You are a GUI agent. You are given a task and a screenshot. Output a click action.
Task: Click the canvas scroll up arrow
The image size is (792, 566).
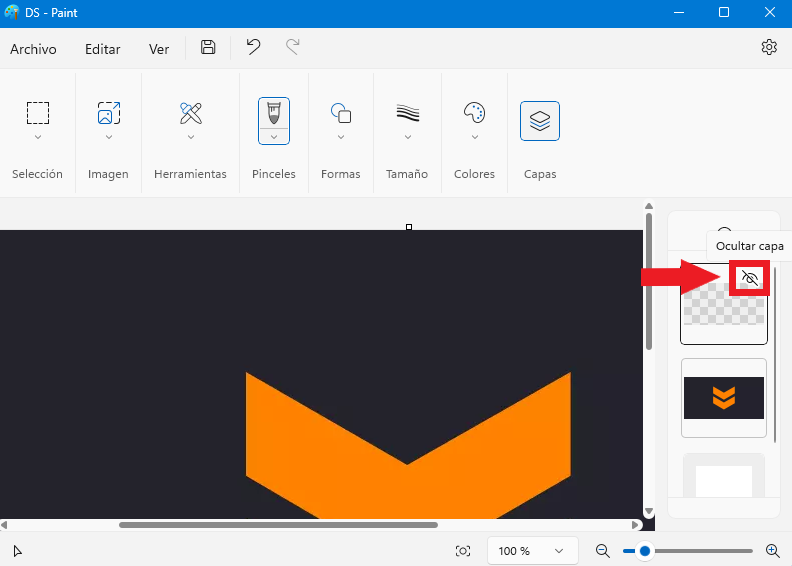coord(649,206)
